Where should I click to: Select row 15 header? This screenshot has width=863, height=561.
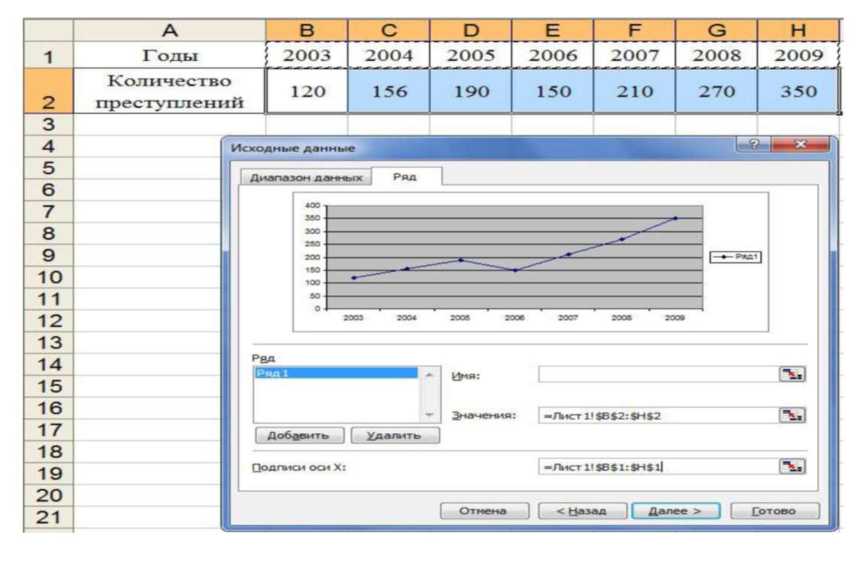tap(48, 386)
